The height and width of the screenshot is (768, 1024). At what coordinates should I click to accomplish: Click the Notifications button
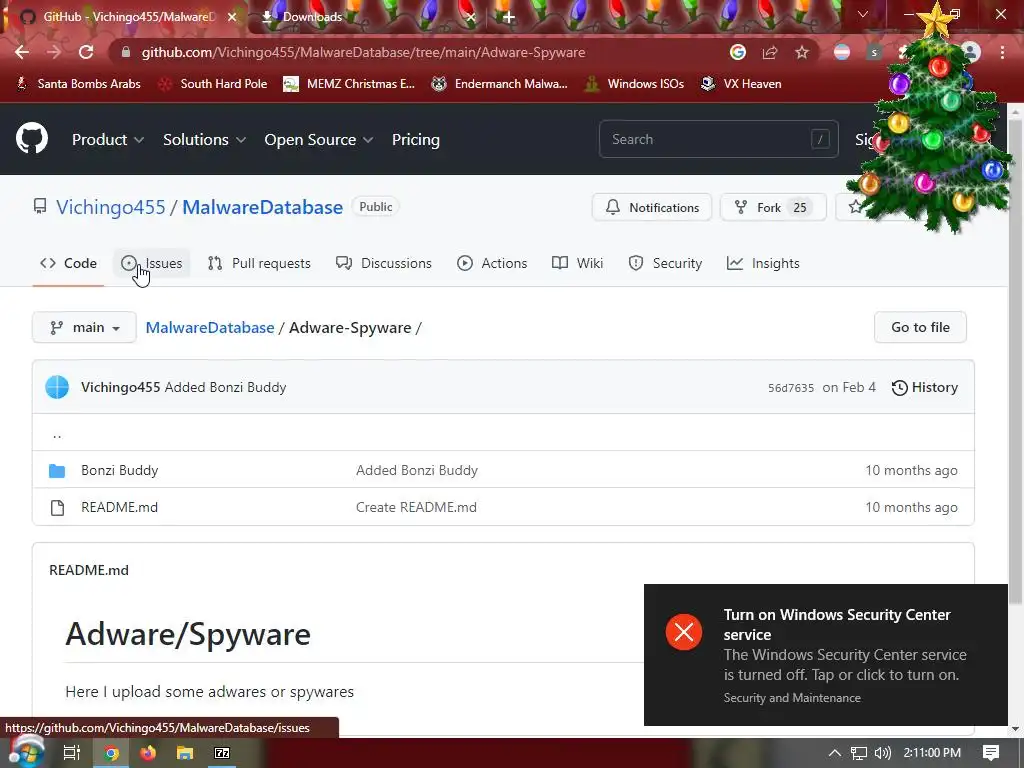[652, 208]
